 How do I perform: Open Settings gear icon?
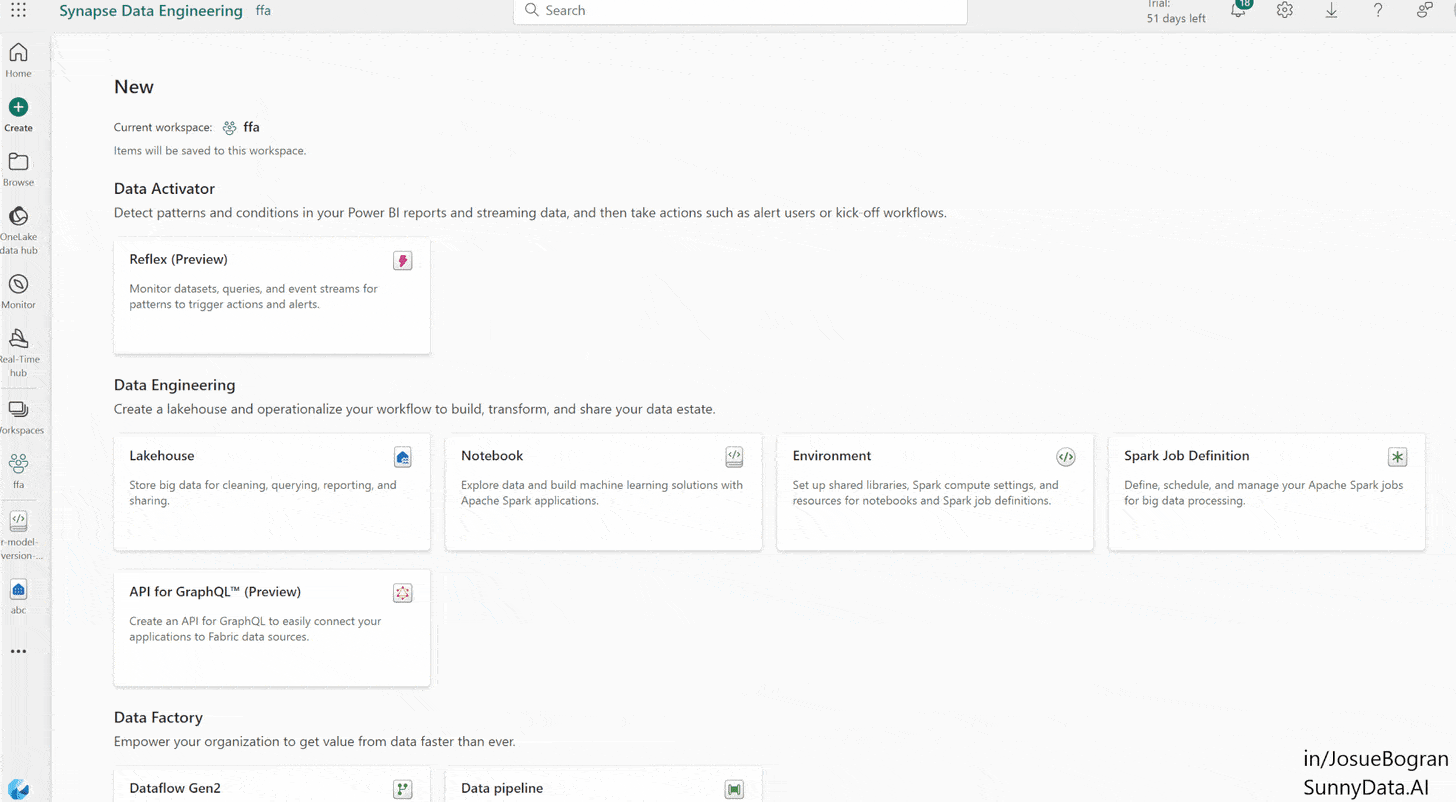tap(1285, 10)
